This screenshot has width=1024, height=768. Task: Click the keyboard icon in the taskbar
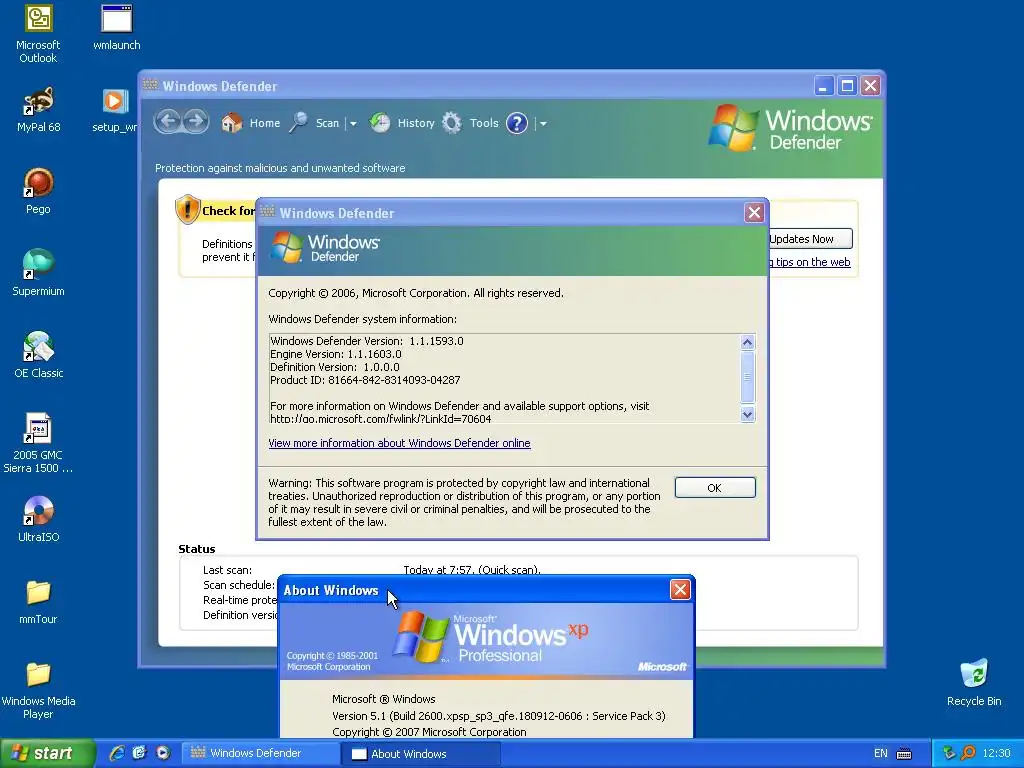[904, 754]
